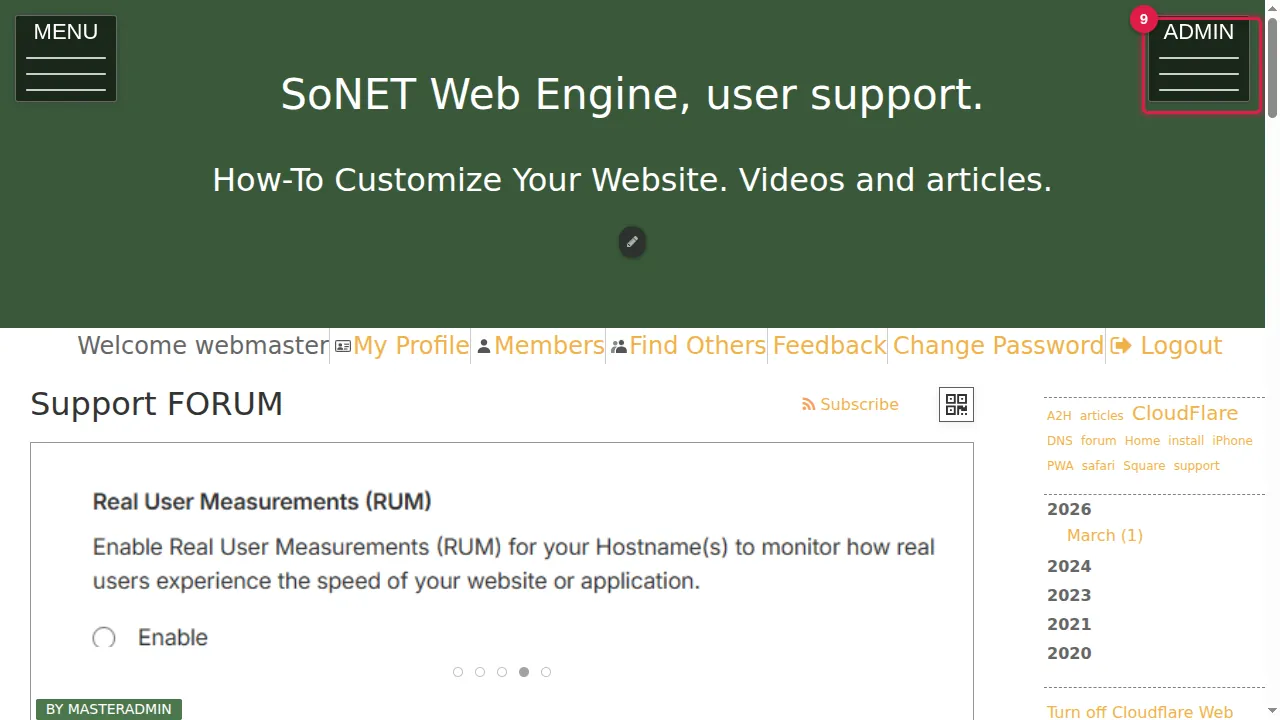This screenshot has width=1280, height=720.
Task: Open the QR code icon
Action: pos(956,404)
